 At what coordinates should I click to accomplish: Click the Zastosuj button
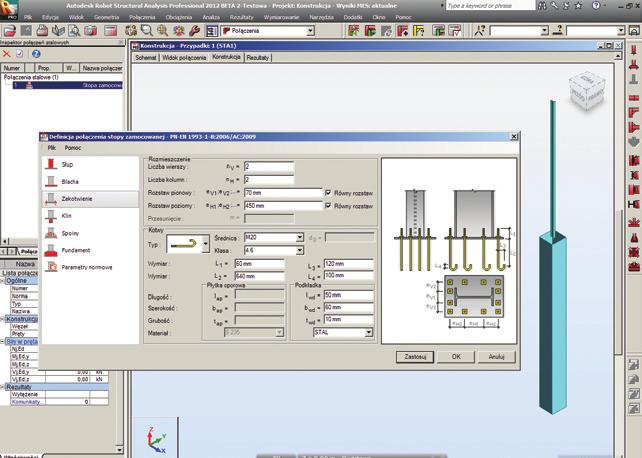[x=415, y=357]
